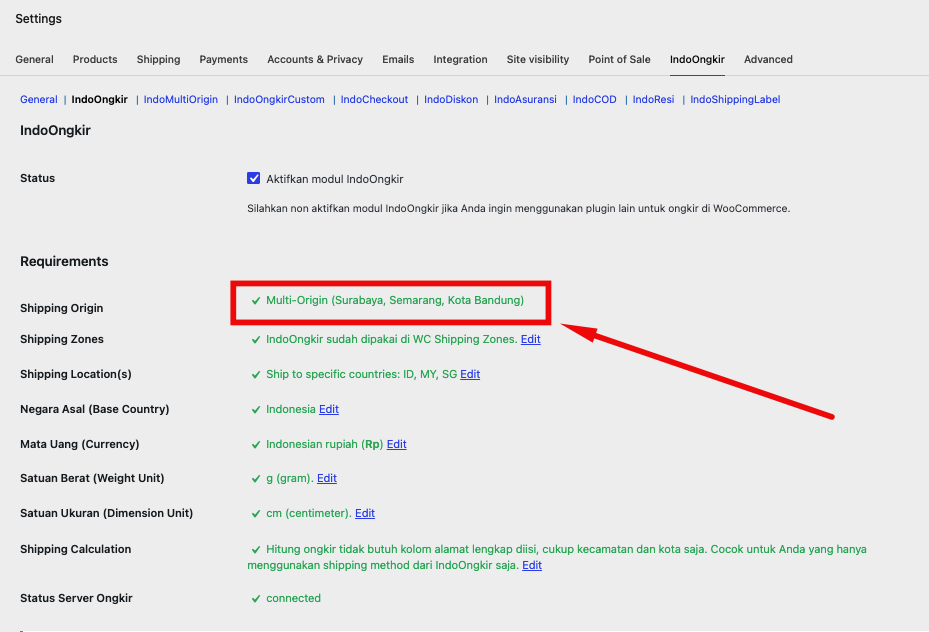Uncheck Aktifkan modul IndoOngkir checkbox
The width and height of the screenshot is (929, 632).
(x=254, y=178)
